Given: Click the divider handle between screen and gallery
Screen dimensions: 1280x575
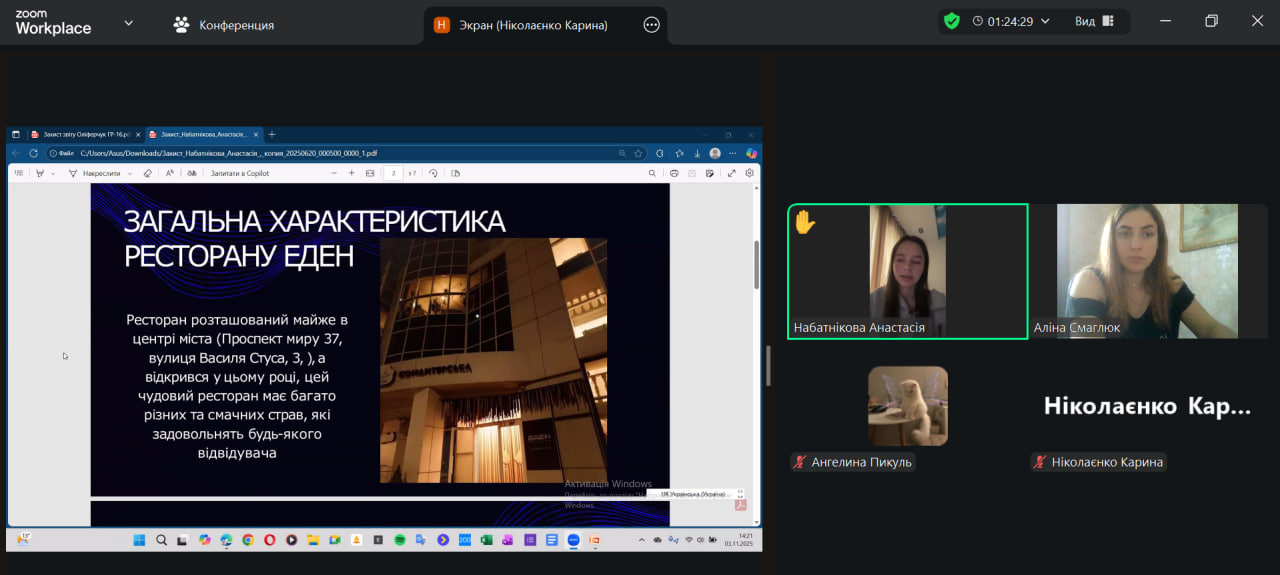Looking at the screenshot, I should (x=768, y=365).
